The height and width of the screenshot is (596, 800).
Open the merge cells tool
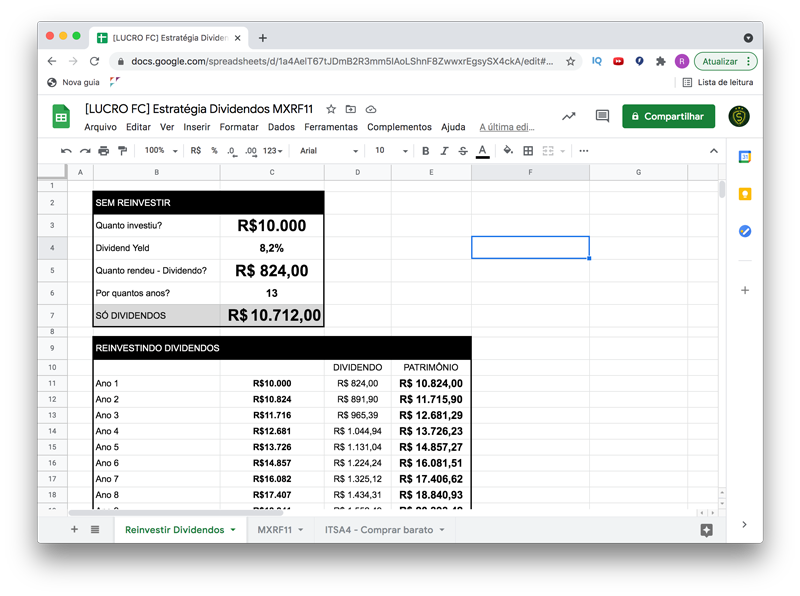tap(548, 151)
